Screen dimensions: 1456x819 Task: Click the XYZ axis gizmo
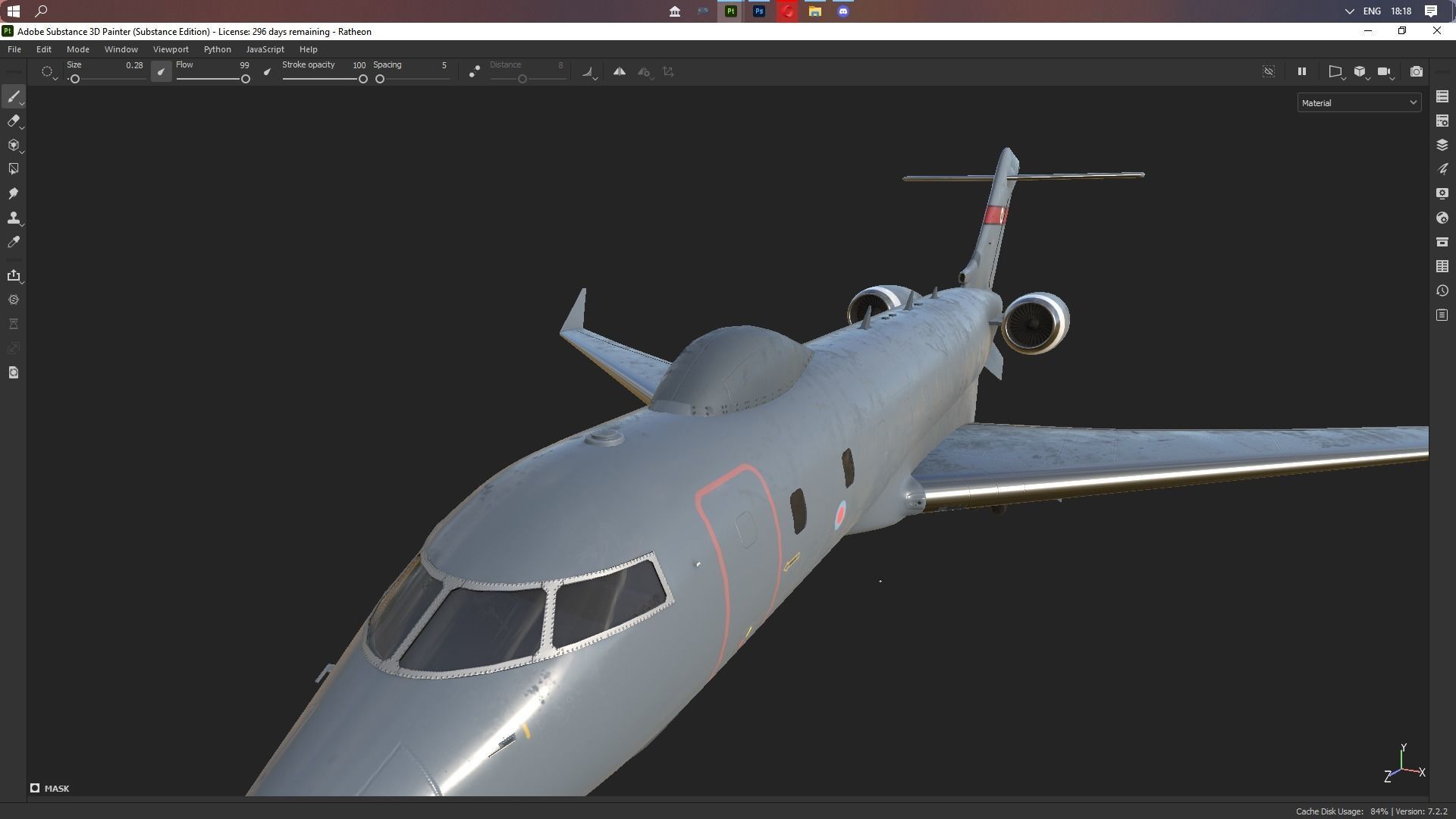coord(1404,764)
